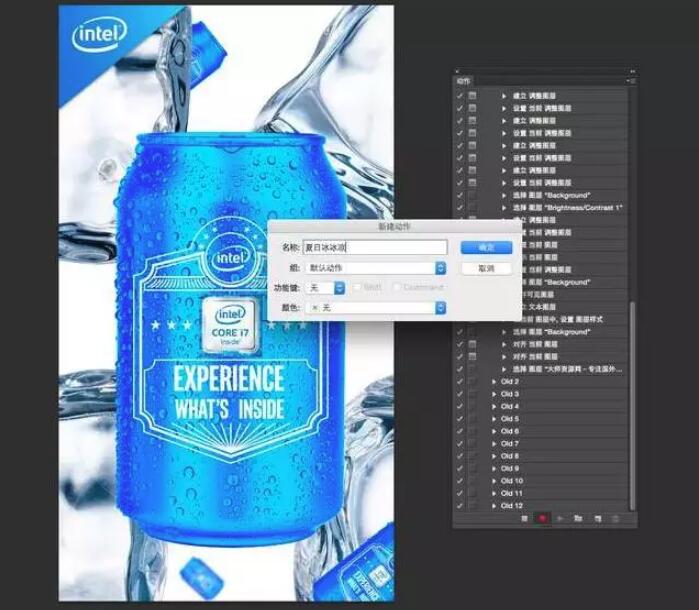Click the 取消 button
The height and width of the screenshot is (610, 699).
coord(486,268)
